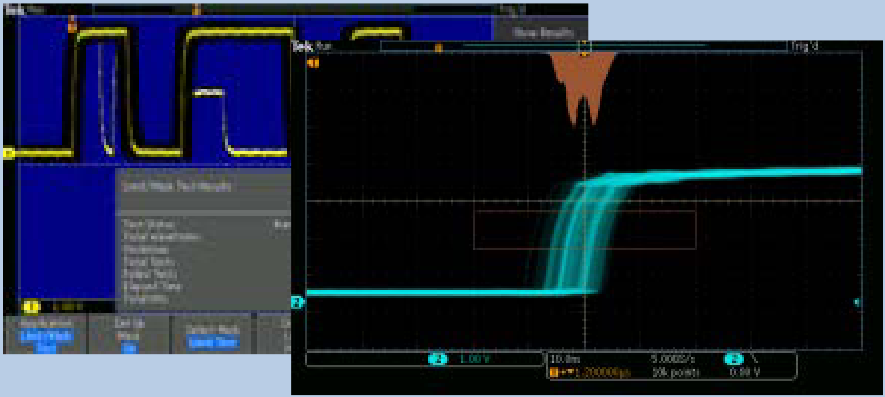Click the 20k points record length readout
Viewport: 885px width, 397px height.
676,373
